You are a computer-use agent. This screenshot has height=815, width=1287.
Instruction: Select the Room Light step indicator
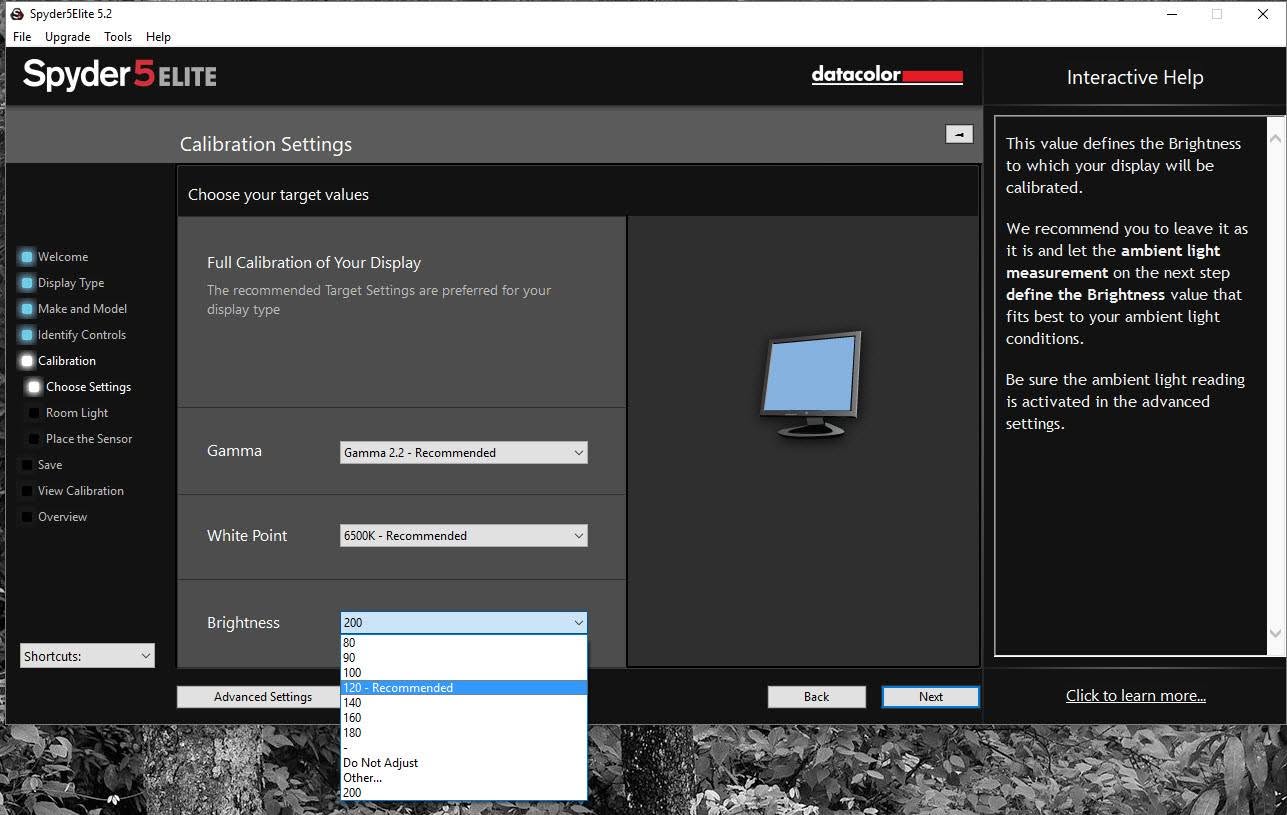click(35, 413)
